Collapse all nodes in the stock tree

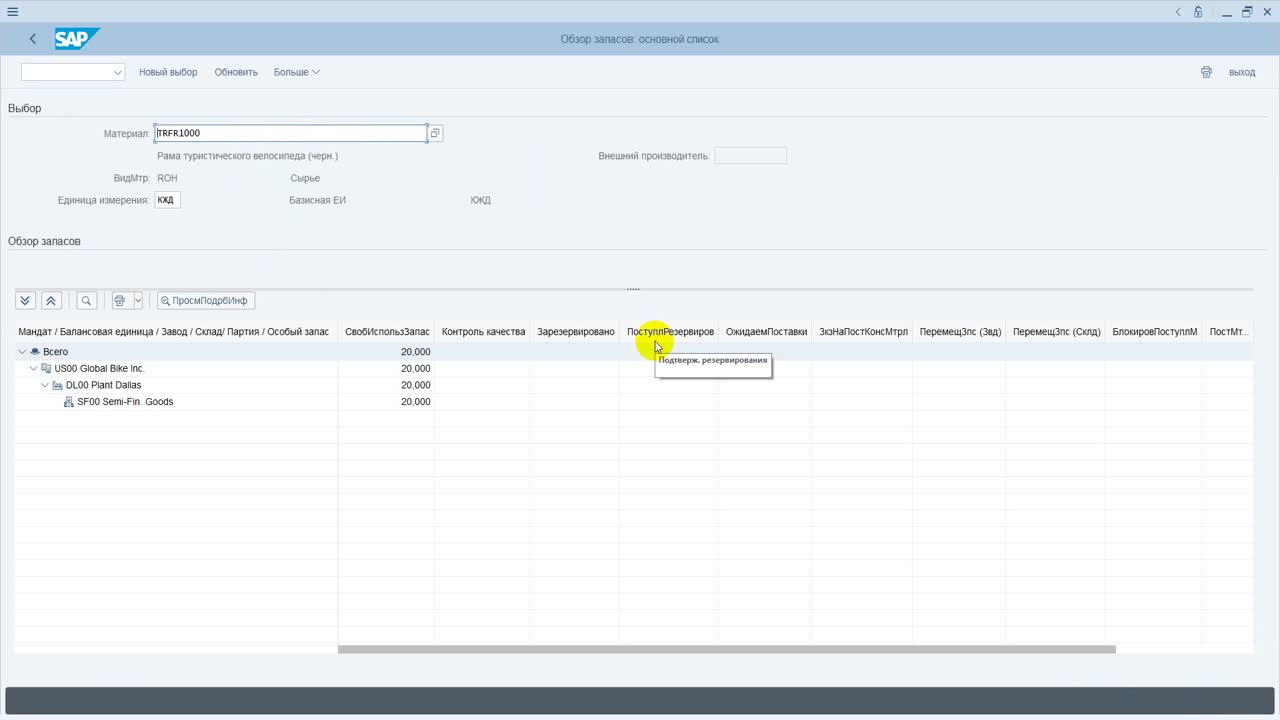pos(51,300)
